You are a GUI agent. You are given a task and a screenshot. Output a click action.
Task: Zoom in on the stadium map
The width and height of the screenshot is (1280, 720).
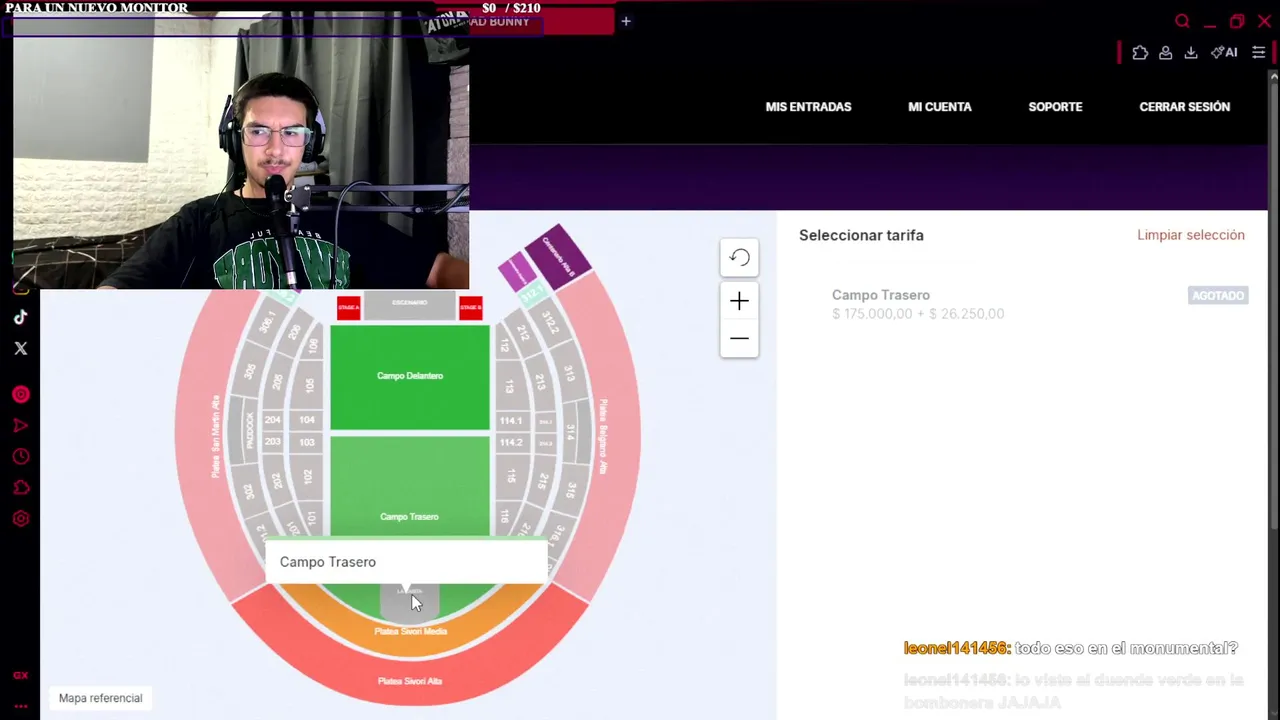[x=739, y=301]
